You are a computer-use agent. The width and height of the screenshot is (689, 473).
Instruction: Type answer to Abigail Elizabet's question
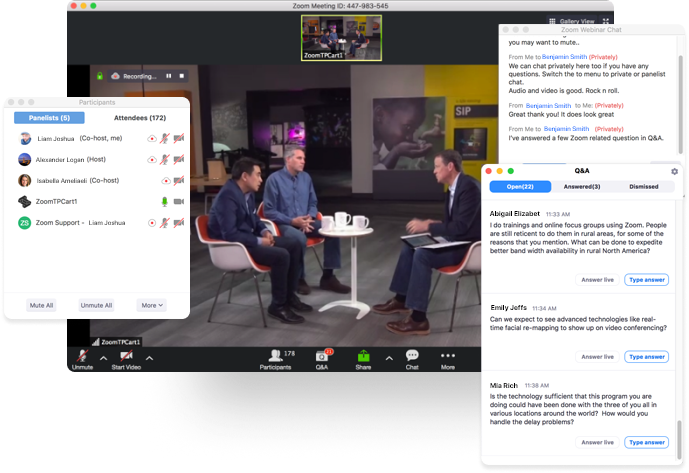coord(646,280)
